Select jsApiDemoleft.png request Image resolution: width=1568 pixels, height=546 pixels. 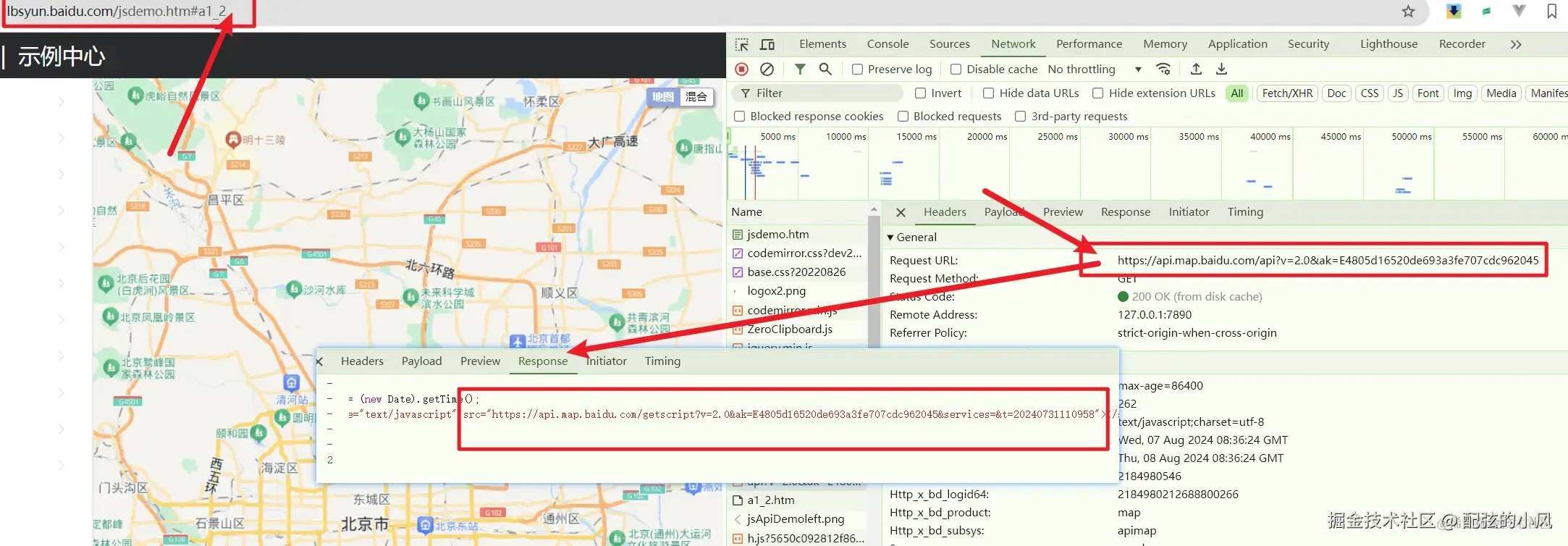coord(797,518)
